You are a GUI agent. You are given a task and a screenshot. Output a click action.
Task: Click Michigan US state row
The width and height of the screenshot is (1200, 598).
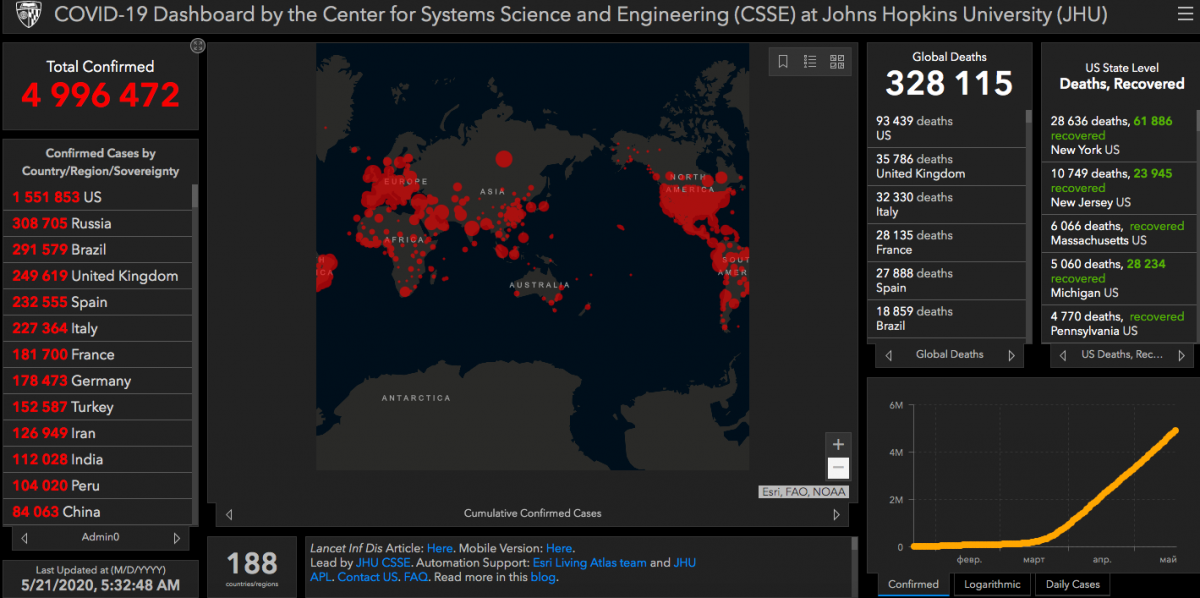1116,278
